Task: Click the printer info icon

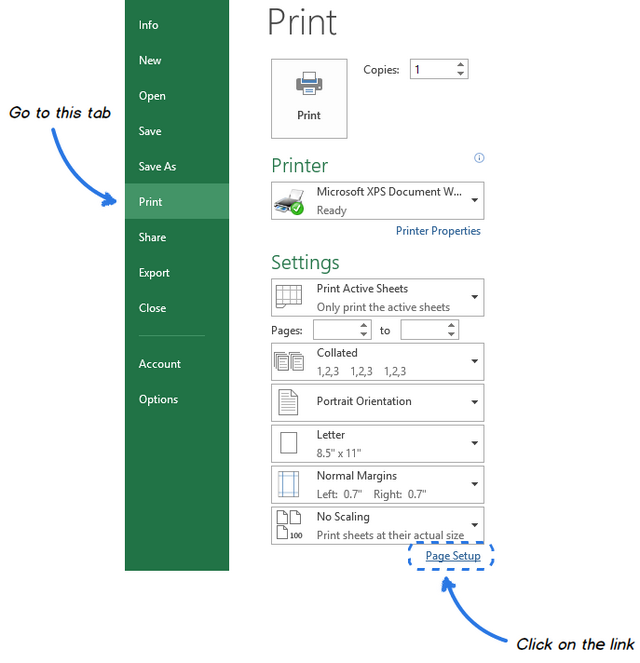Action: [479, 158]
